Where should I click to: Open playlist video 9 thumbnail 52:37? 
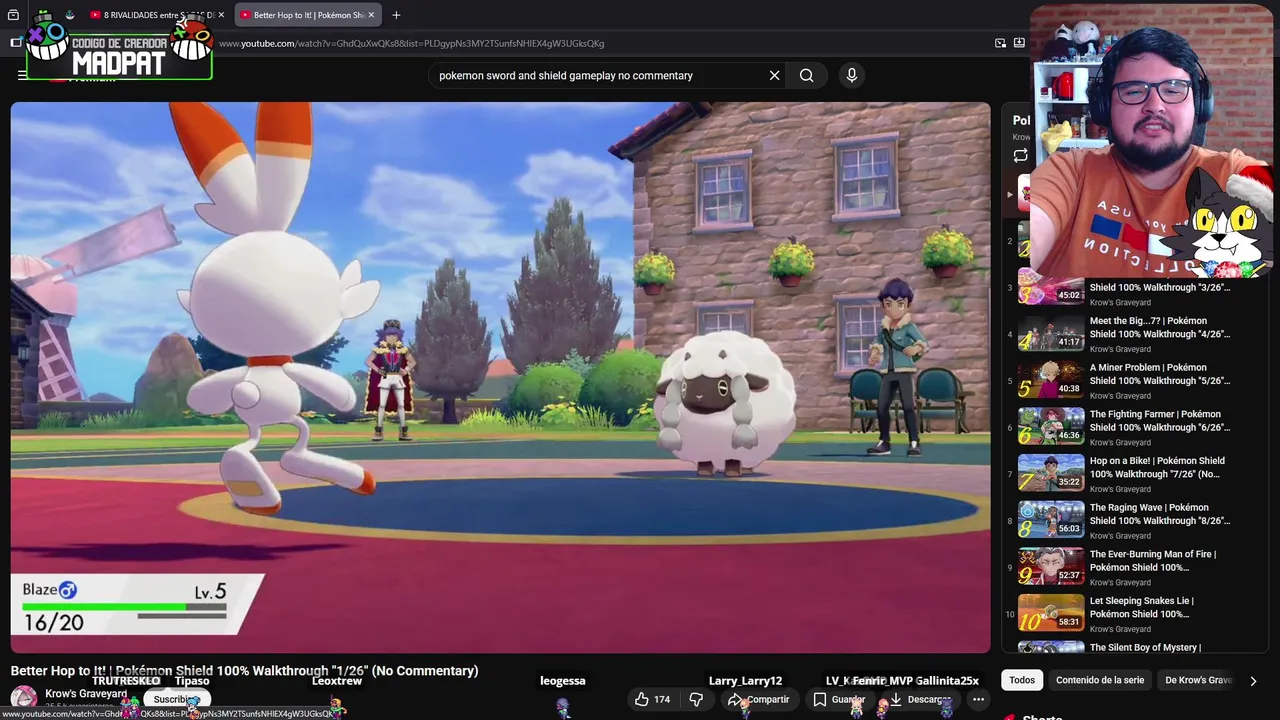click(x=1051, y=567)
